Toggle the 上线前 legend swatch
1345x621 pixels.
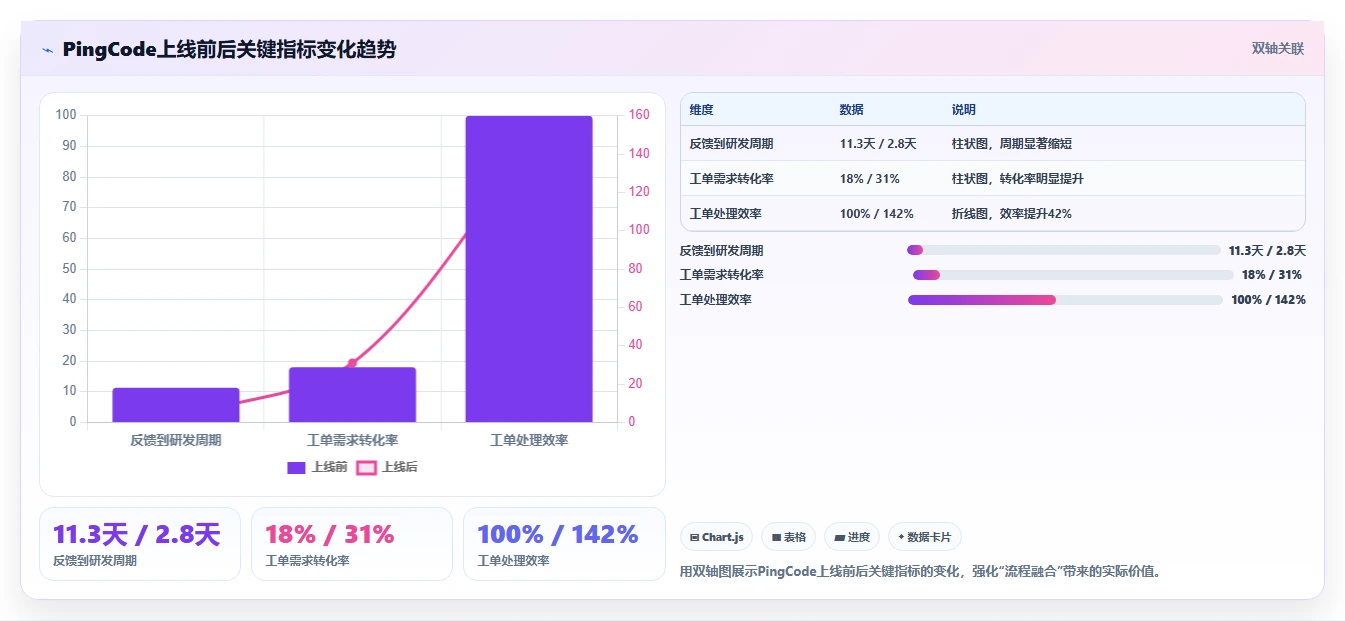tap(296, 467)
